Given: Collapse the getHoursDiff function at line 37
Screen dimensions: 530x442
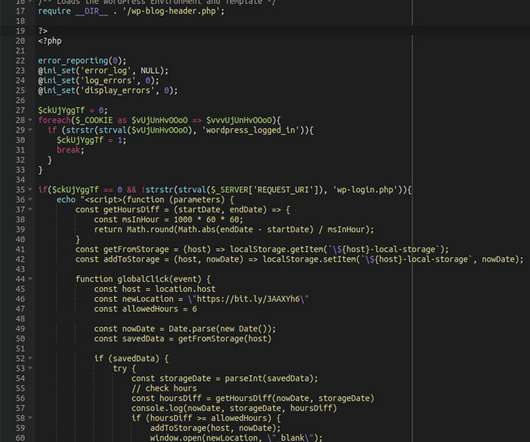Looking at the screenshot, I should (30, 210).
